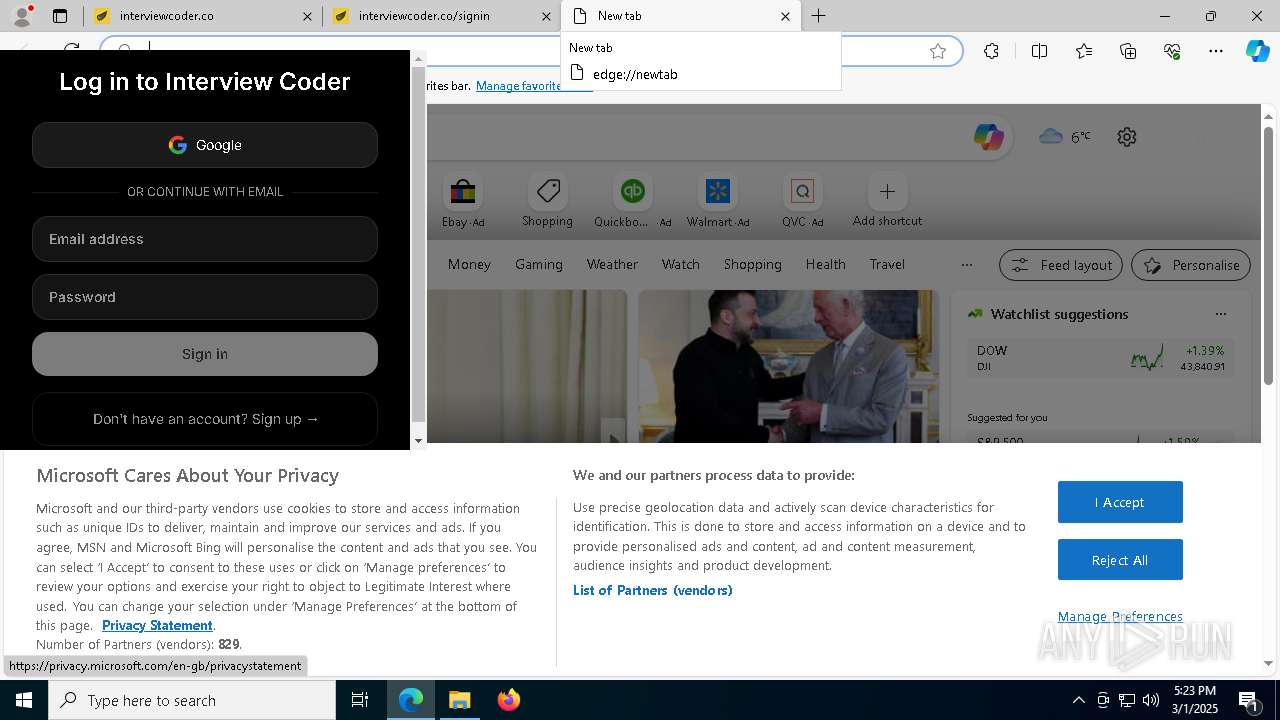Open List of Partners (vendors) link

[x=653, y=590]
